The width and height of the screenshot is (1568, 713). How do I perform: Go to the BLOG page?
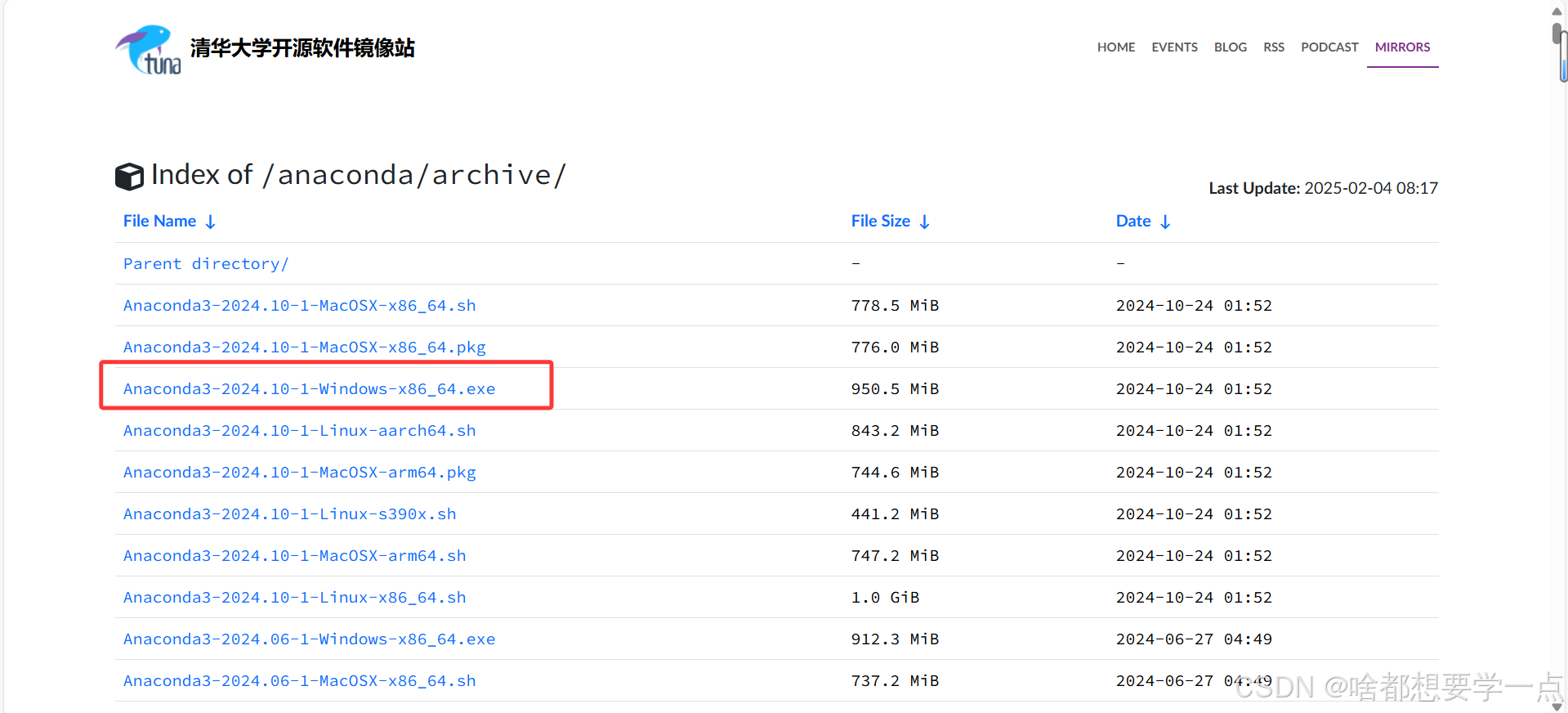click(1231, 47)
